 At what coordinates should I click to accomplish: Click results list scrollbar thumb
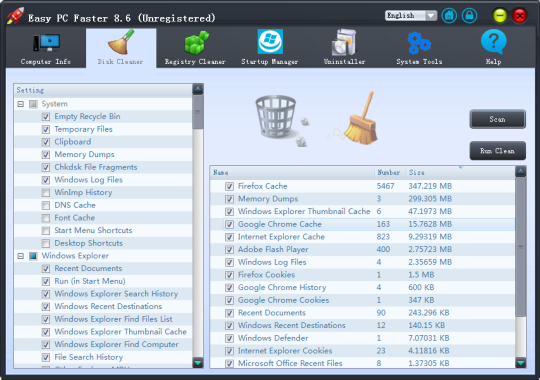pos(521,246)
